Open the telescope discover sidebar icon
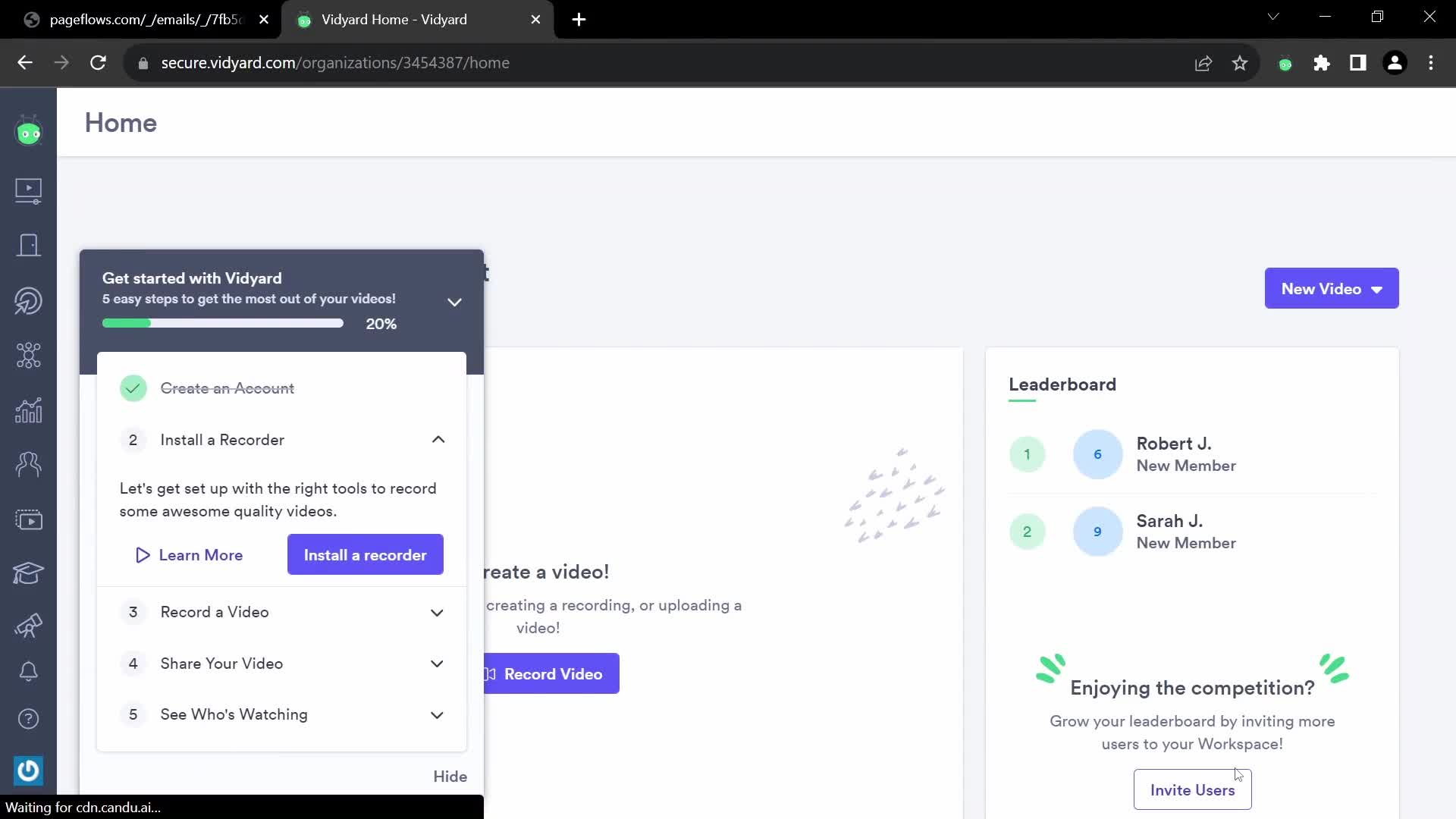 (29, 625)
